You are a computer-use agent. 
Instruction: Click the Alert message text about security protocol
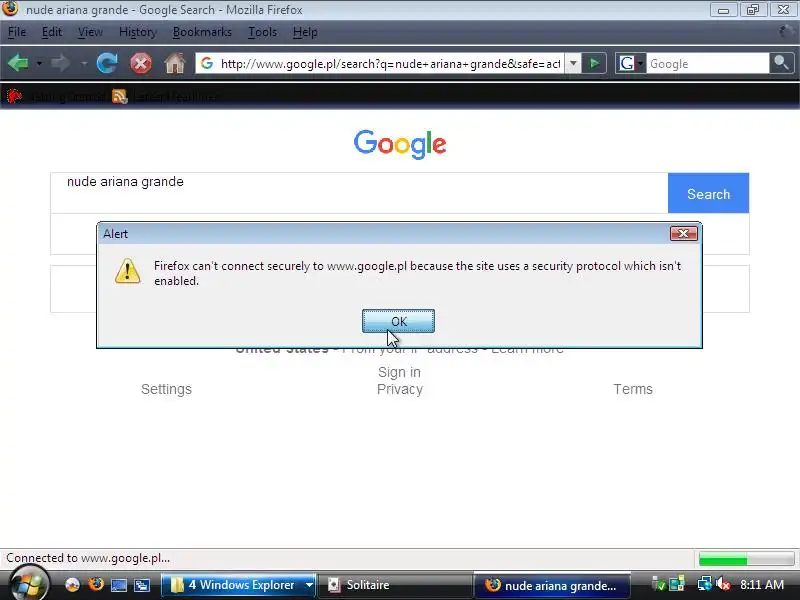click(x=417, y=273)
